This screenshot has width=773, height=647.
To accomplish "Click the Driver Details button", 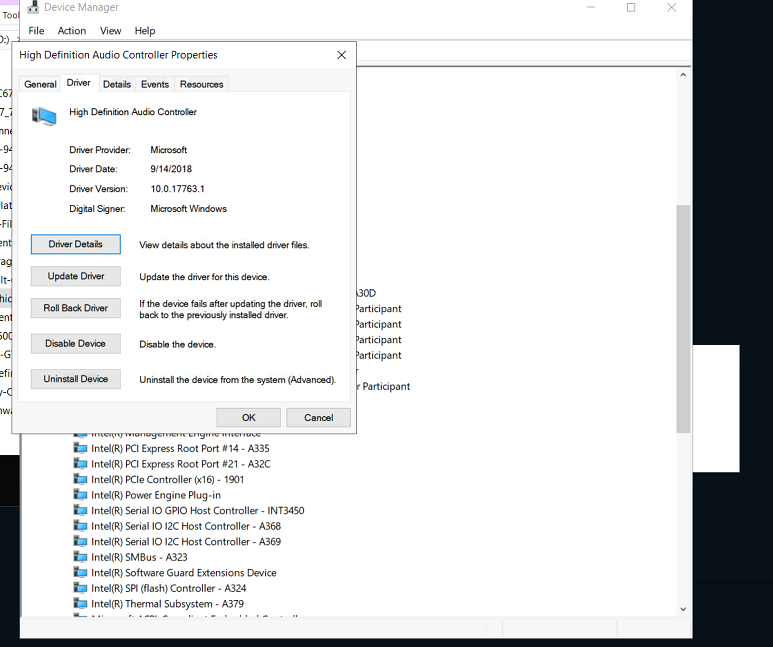I will pyautogui.click(x=75, y=244).
